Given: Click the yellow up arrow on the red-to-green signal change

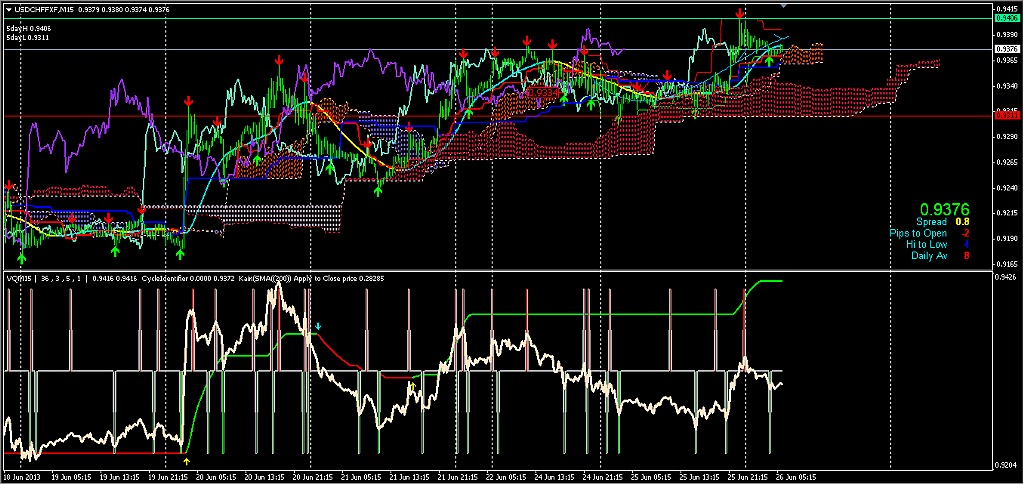Looking at the screenshot, I should click(412, 384).
